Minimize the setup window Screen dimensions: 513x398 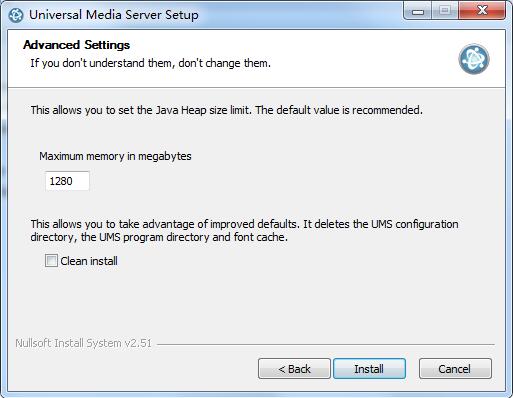418,11
